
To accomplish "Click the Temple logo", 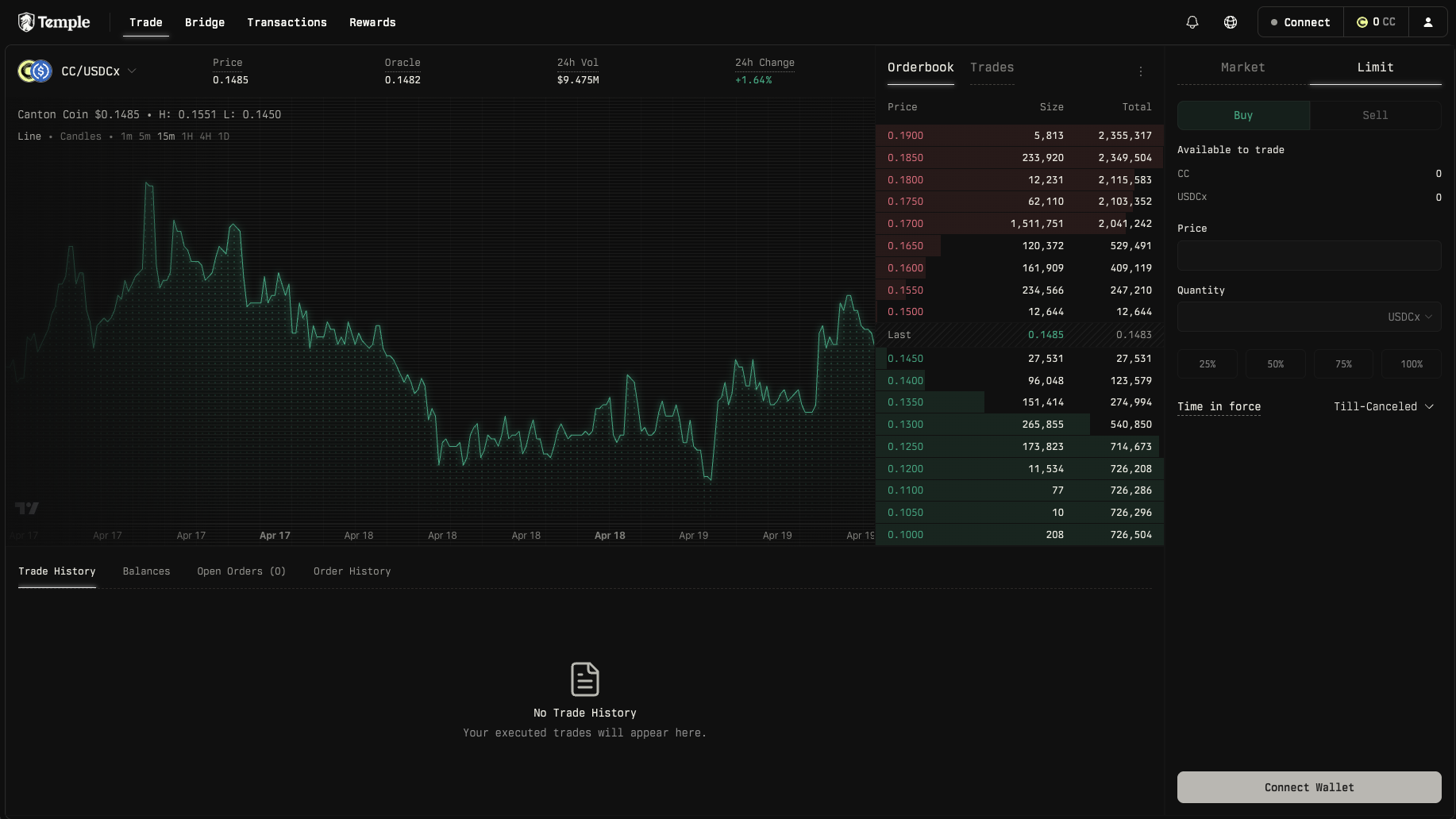I will [53, 21].
